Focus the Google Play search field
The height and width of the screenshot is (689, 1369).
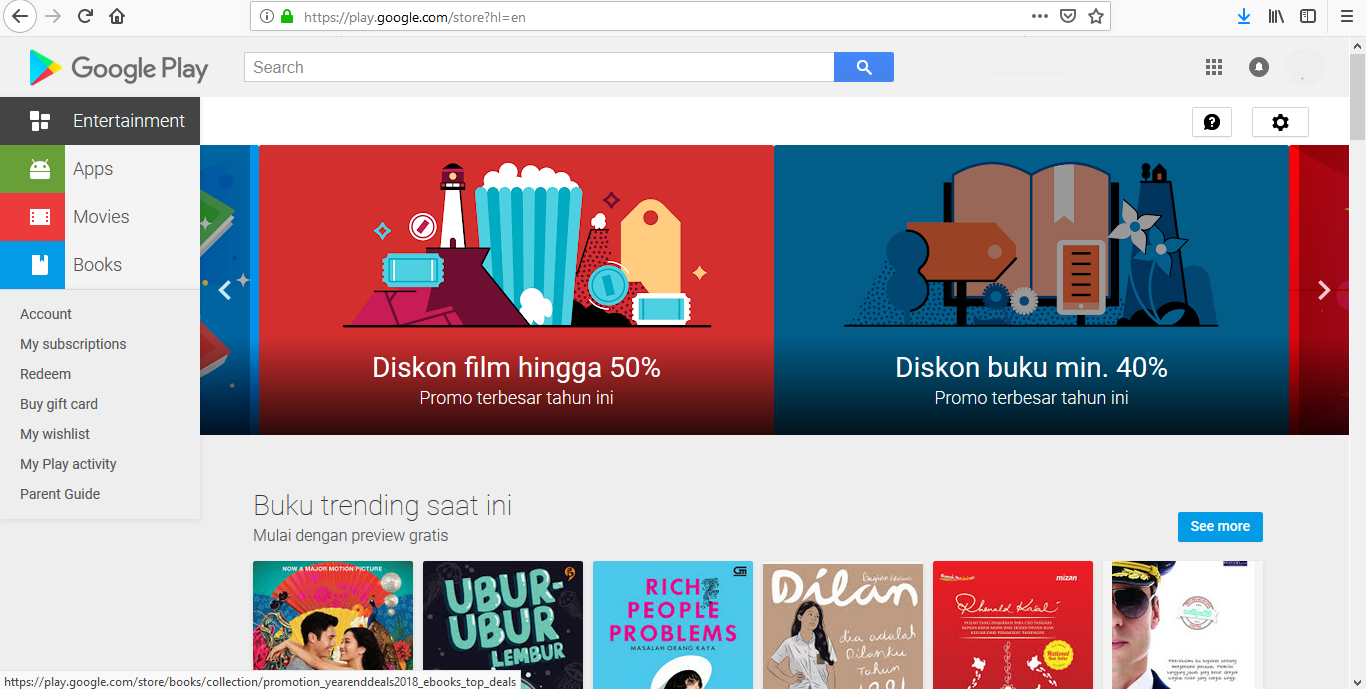(539, 67)
